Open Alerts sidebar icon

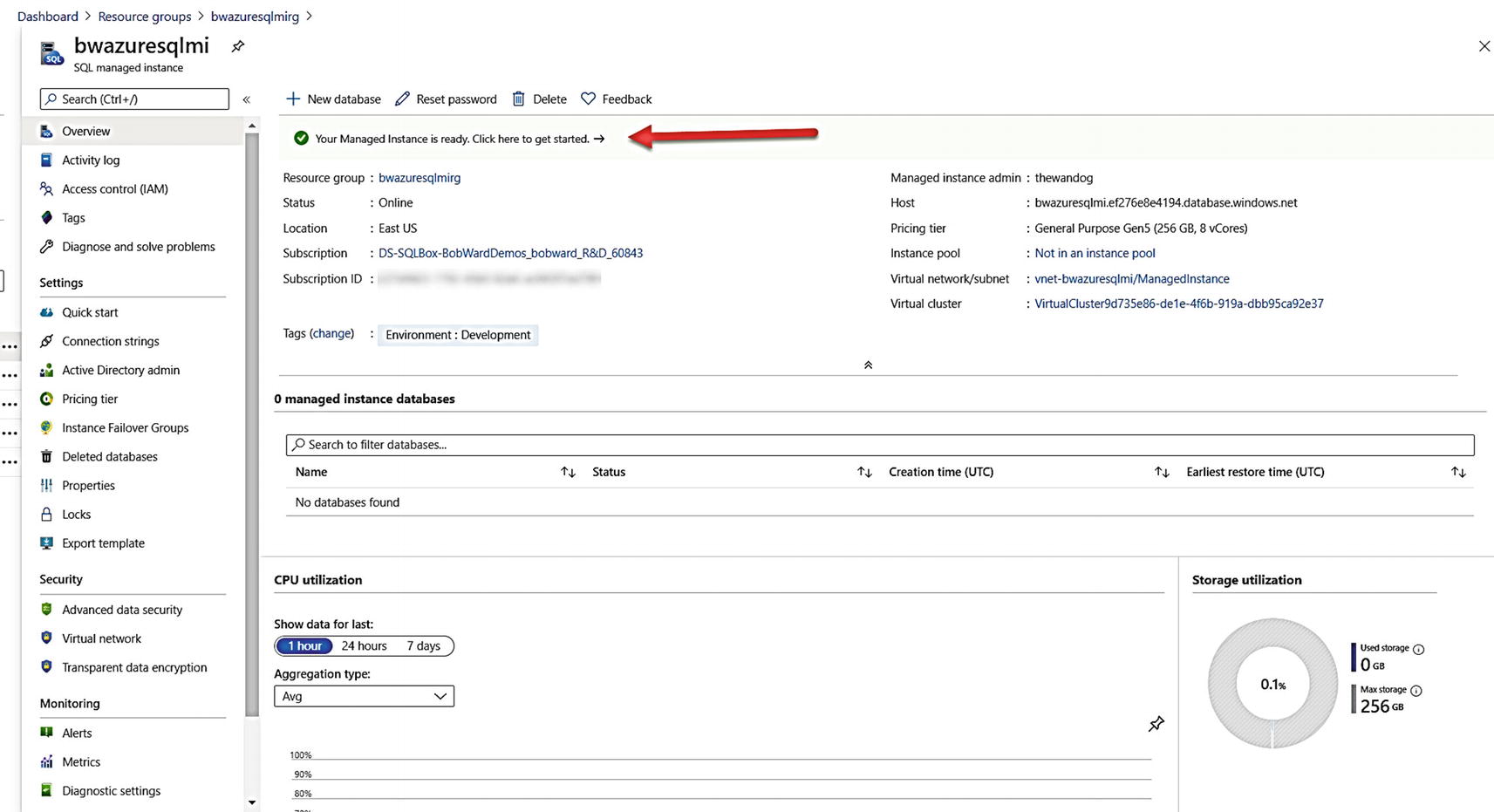[46, 733]
